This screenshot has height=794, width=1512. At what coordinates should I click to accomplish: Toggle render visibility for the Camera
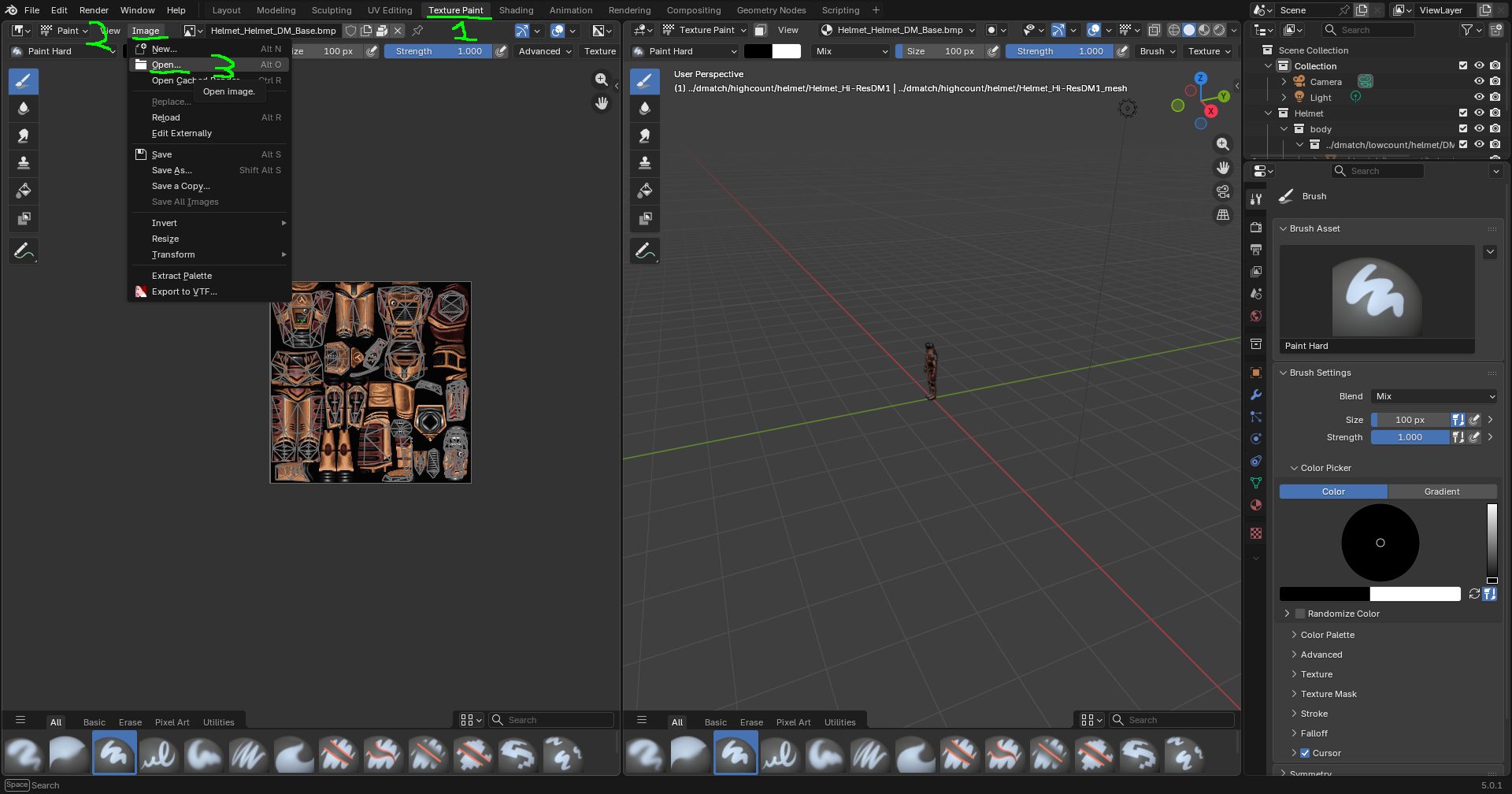(1495, 81)
